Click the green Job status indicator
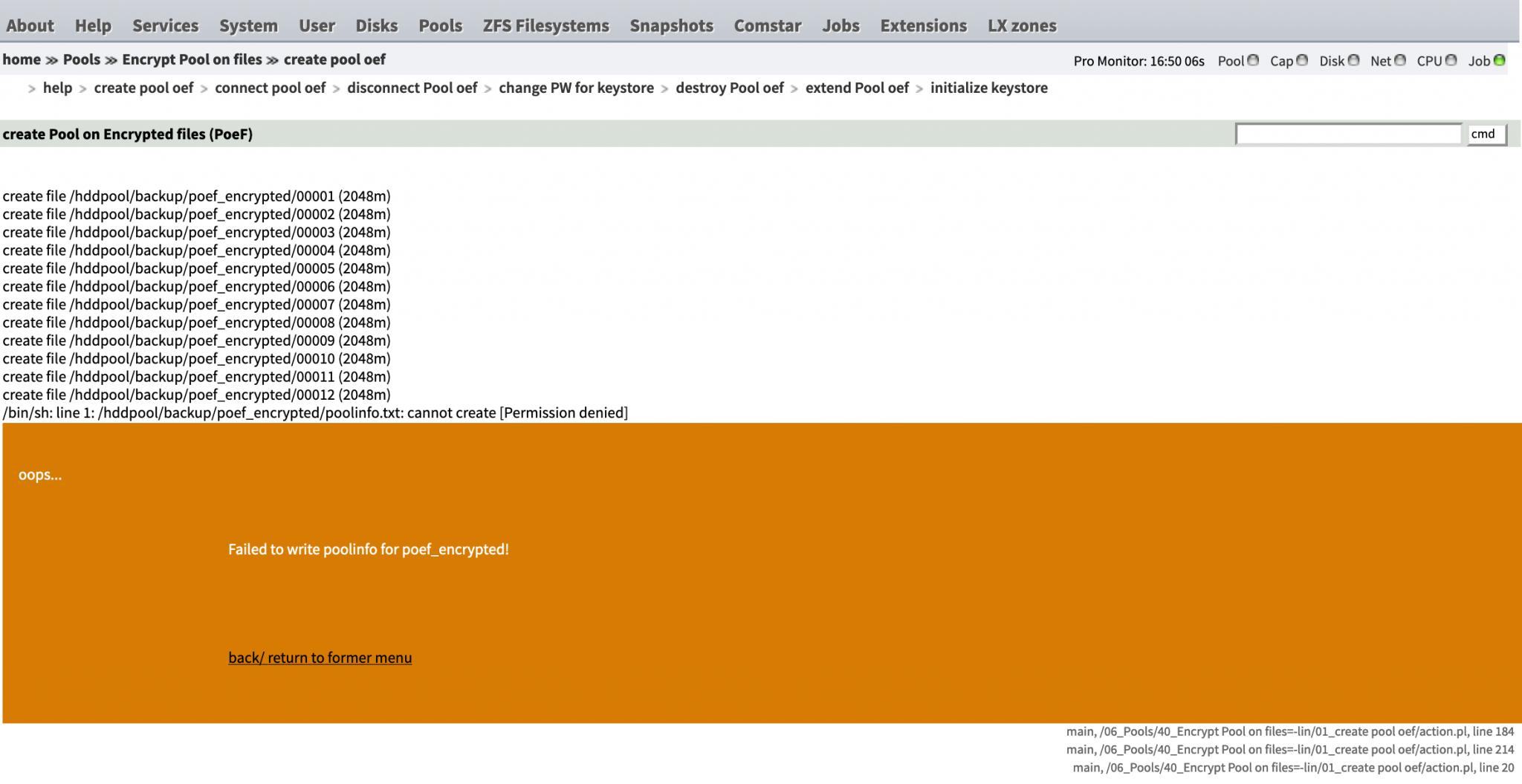Image resolution: width=1522 pixels, height=784 pixels. click(1499, 60)
